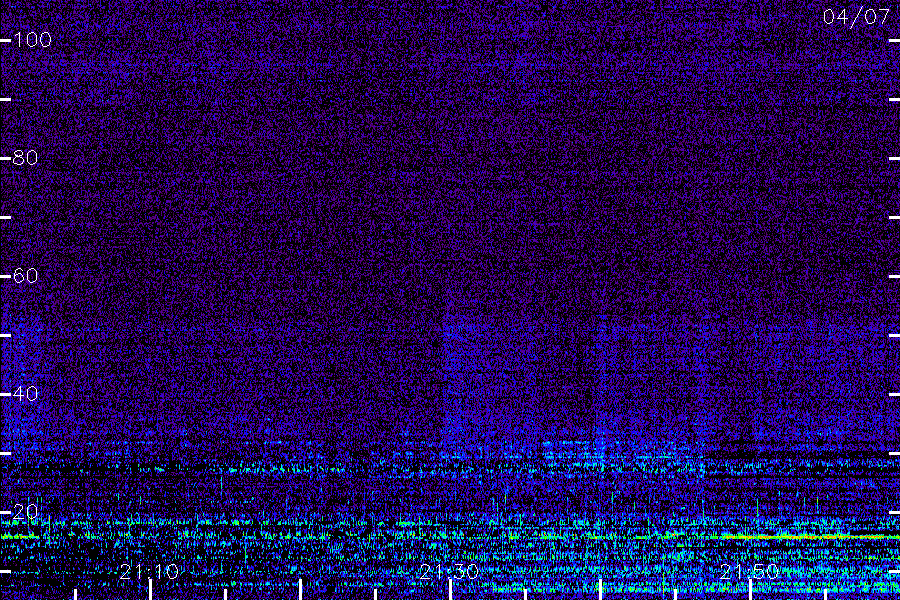Click the 40 frequency axis label
The width and height of the screenshot is (900, 600).
point(25,393)
